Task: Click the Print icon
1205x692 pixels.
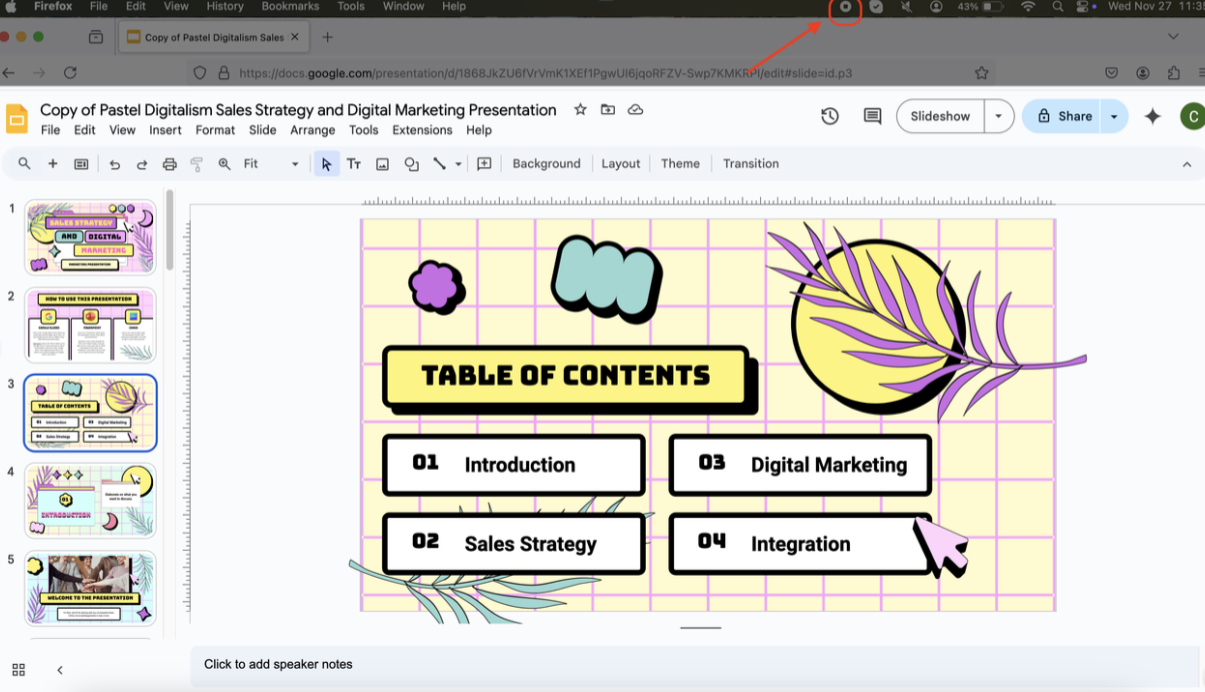Action: pyautogui.click(x=169, y=164)
